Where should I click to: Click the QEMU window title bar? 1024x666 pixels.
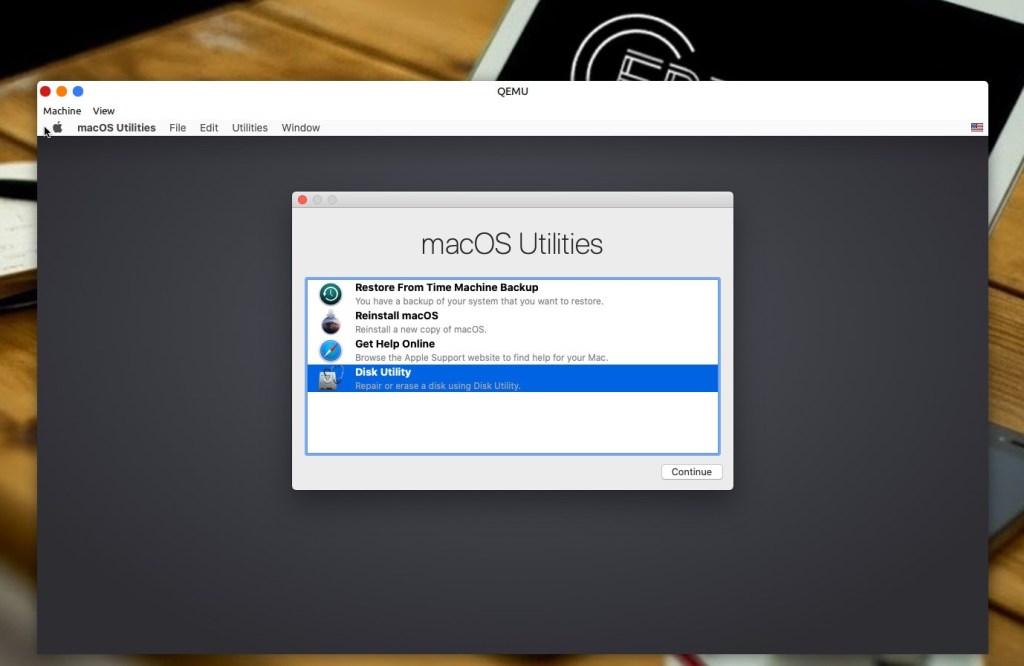512,91
